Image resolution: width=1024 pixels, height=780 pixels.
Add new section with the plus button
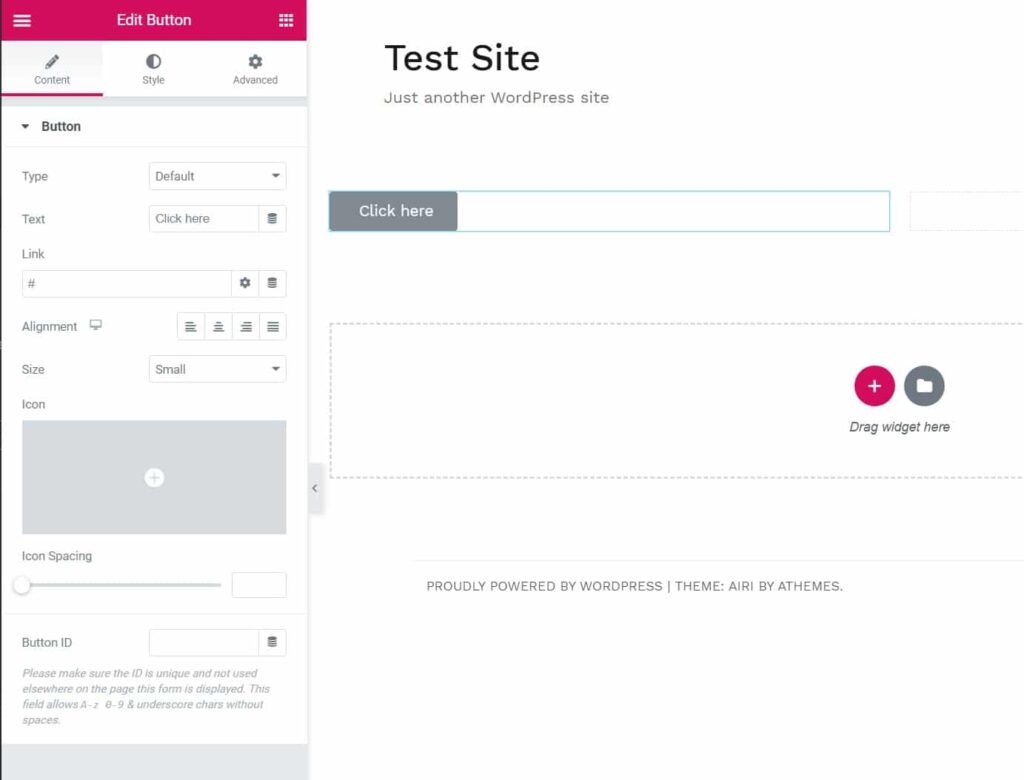874,386
